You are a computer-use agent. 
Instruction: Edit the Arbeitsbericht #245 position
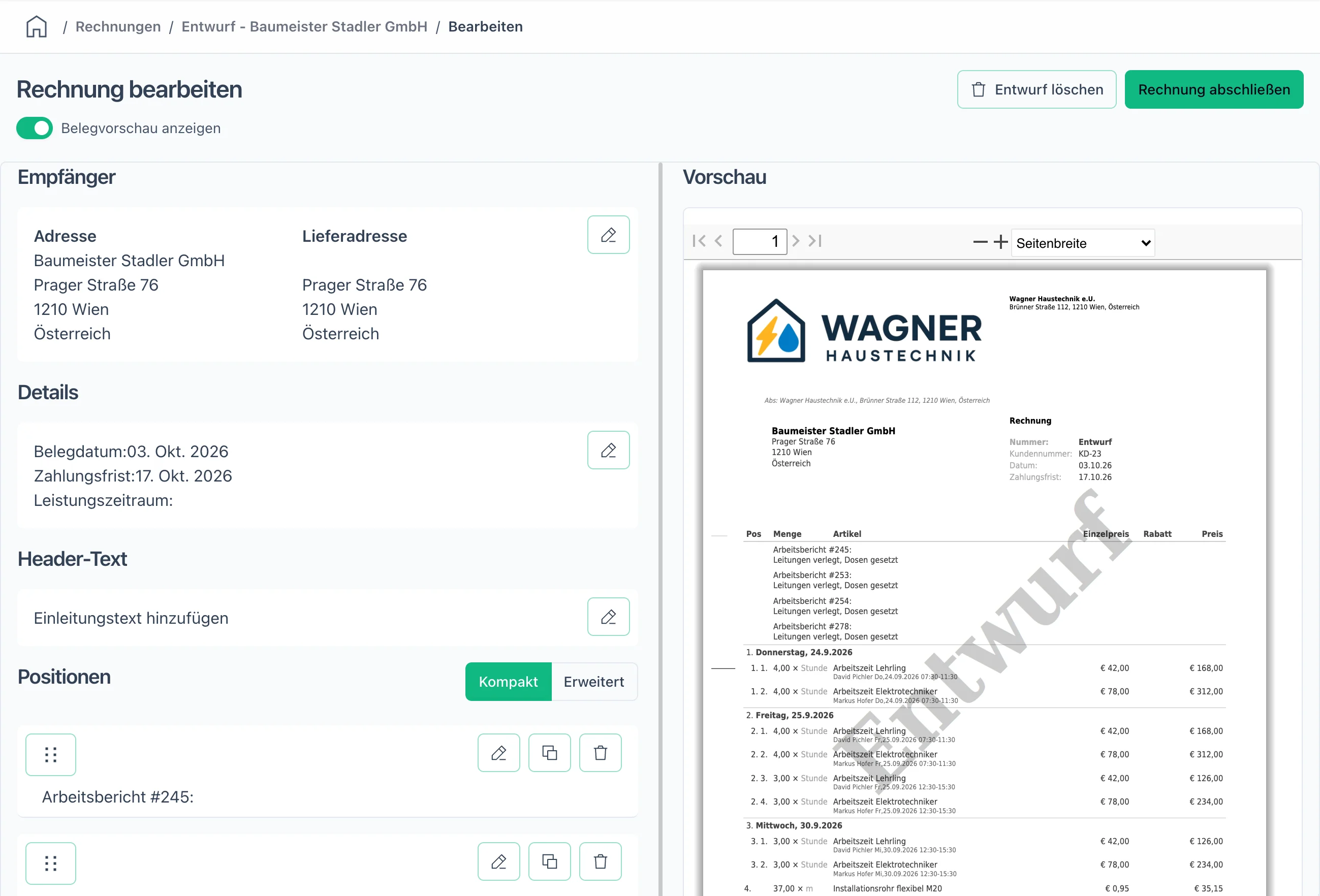(499, 753)
